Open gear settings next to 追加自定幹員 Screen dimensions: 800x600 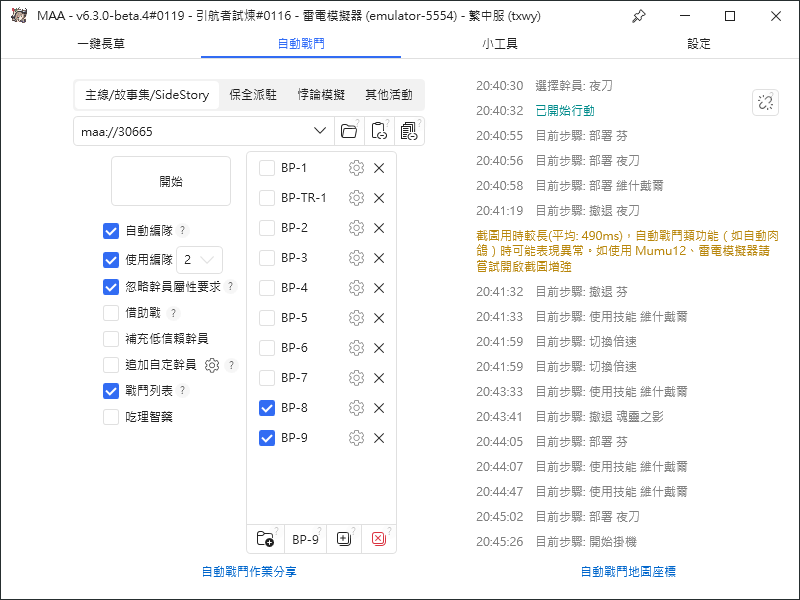coord(212,365)
